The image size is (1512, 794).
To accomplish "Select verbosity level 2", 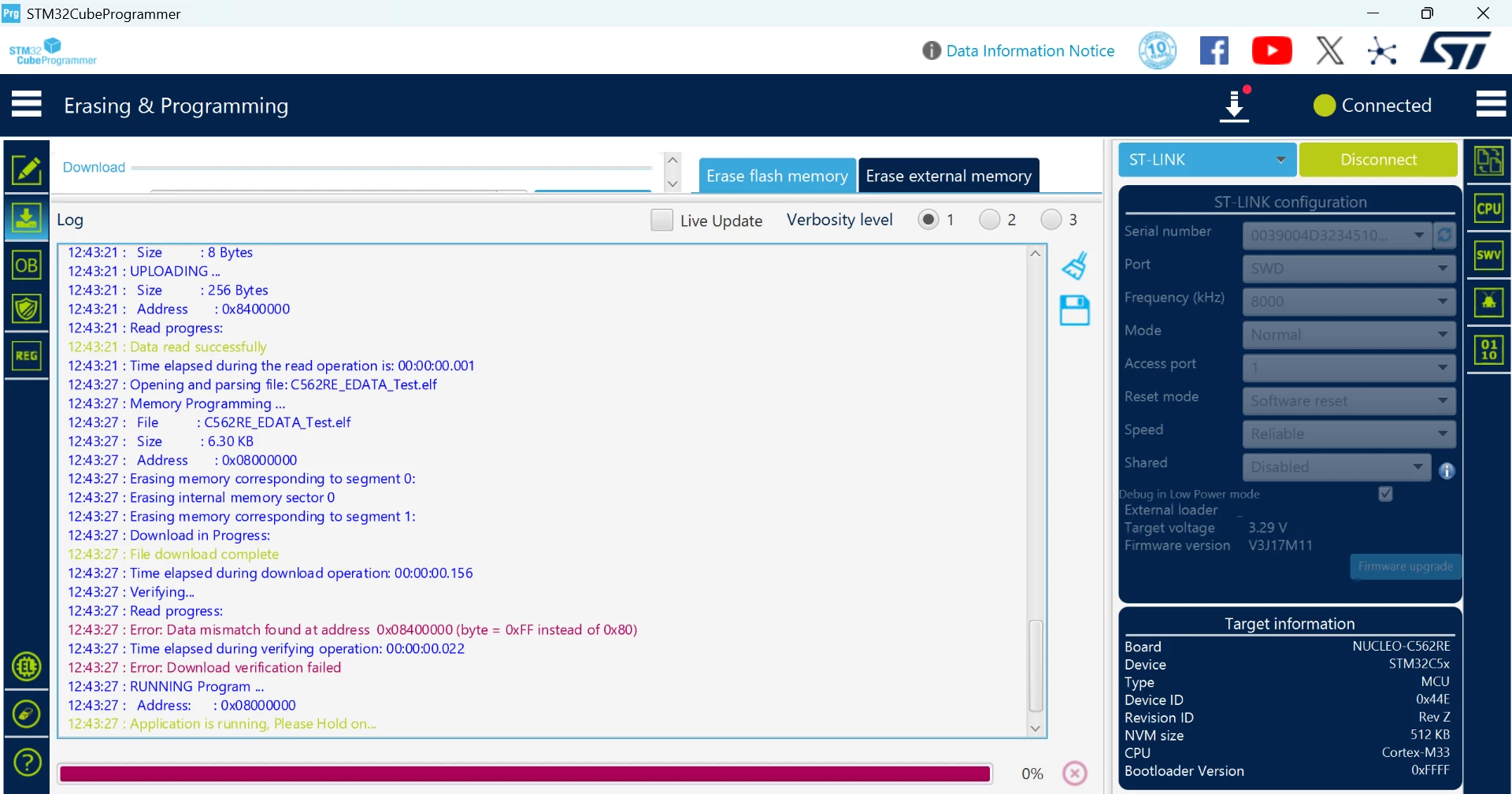I will [989, 220].
